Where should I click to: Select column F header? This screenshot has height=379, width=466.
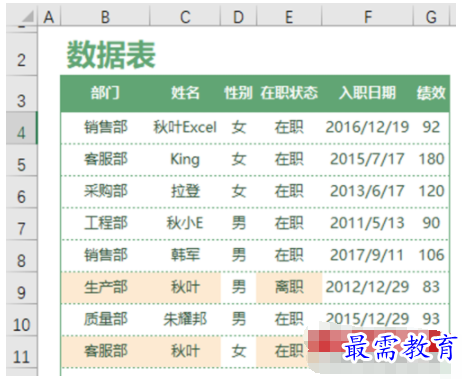click(x=368, y=16)
